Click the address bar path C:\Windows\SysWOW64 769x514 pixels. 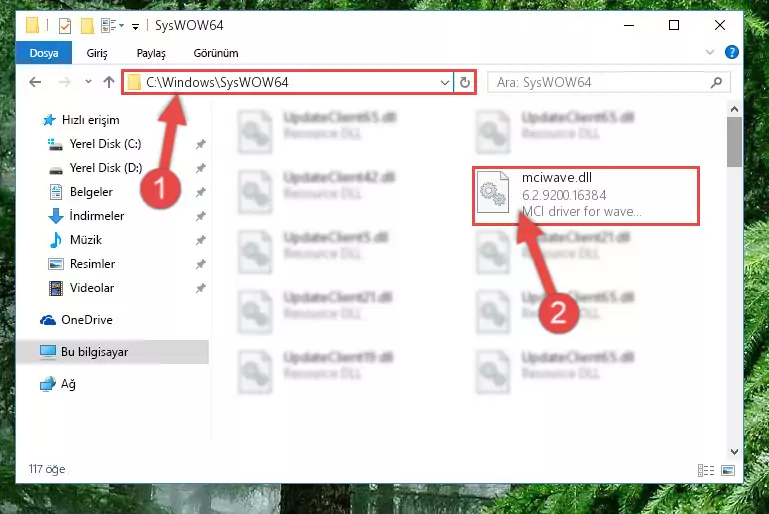pos(217,82)
